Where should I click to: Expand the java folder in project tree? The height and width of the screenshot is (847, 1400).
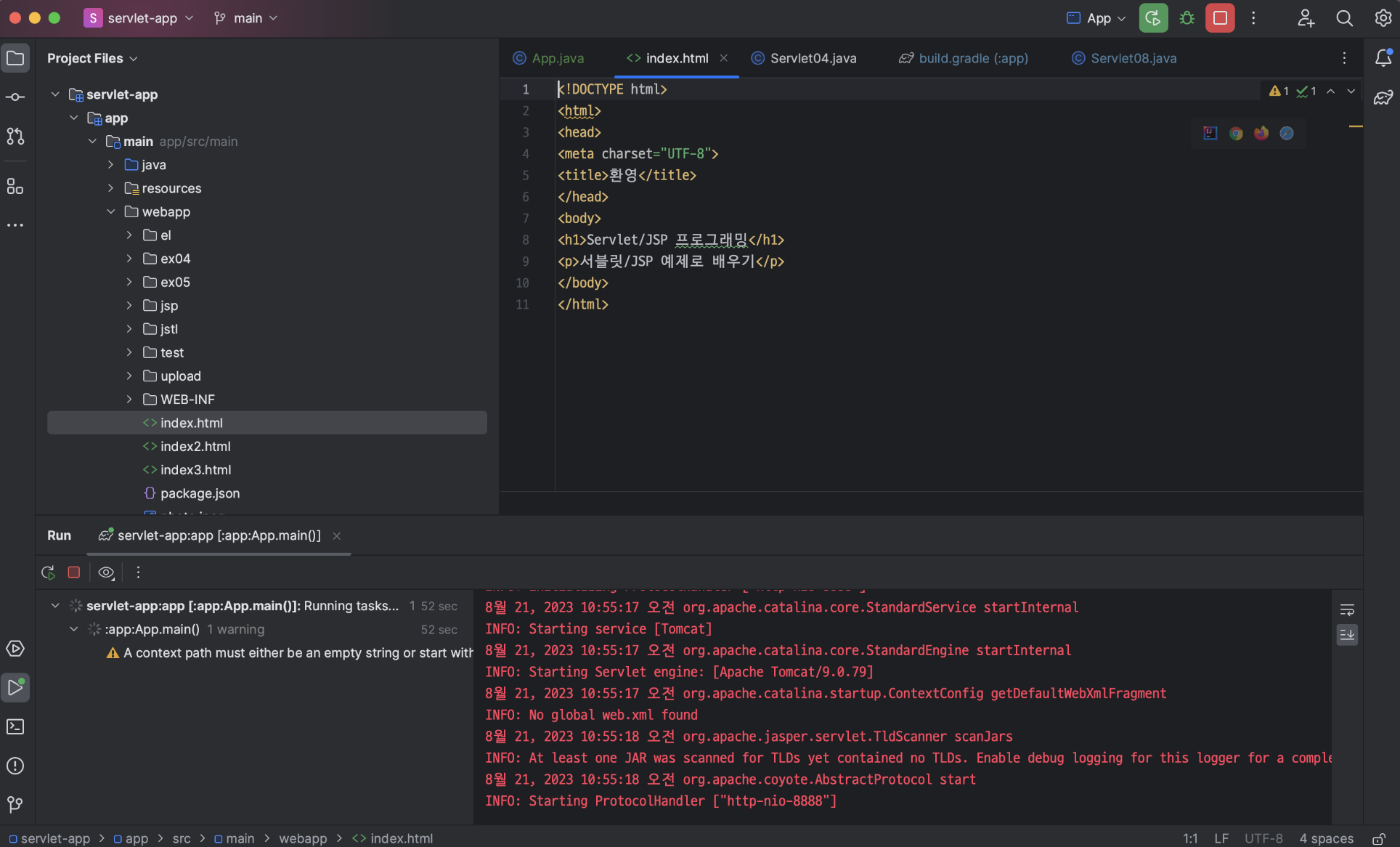(110, 165)
